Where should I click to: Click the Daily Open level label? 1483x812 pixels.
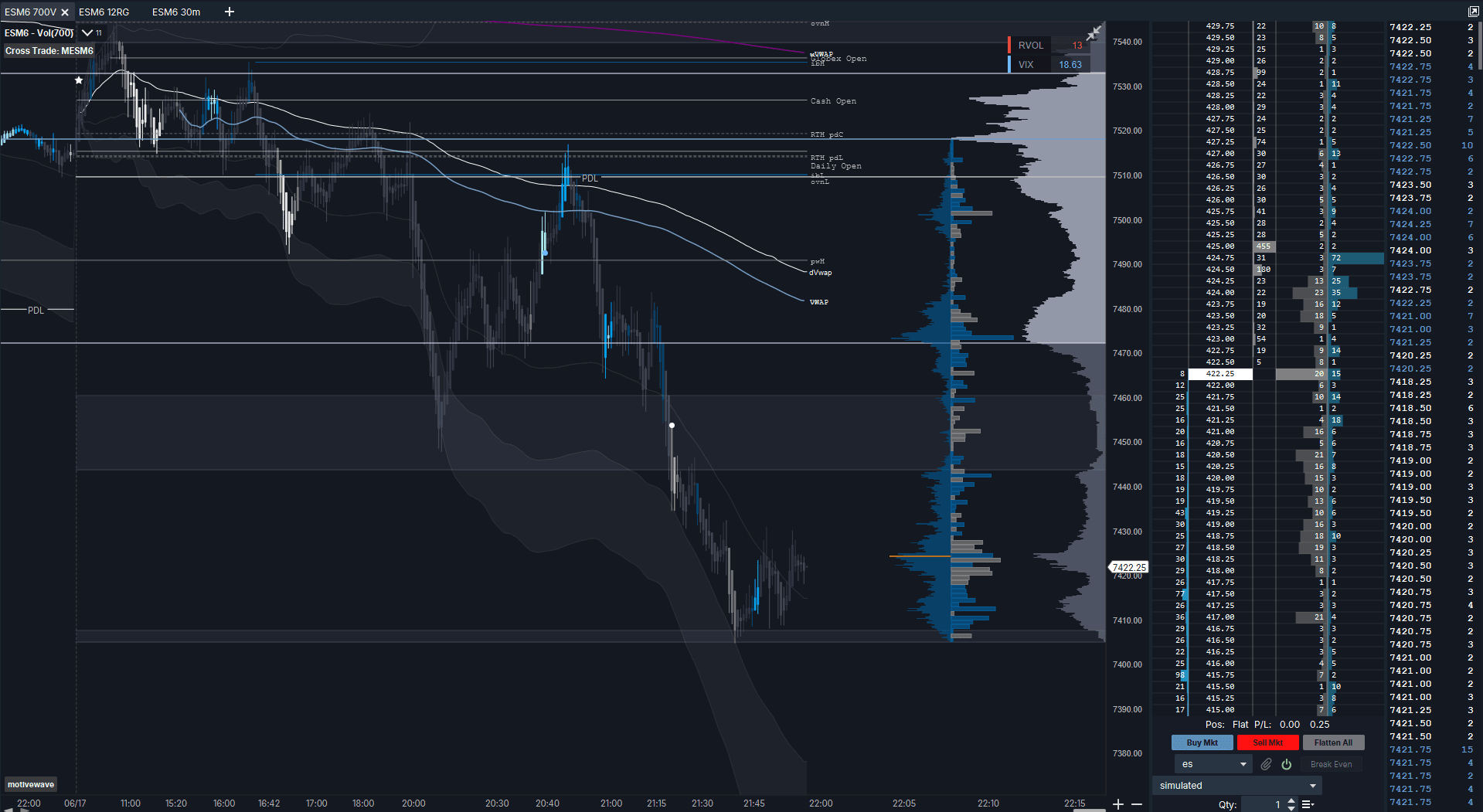click(x=835, y=166)
